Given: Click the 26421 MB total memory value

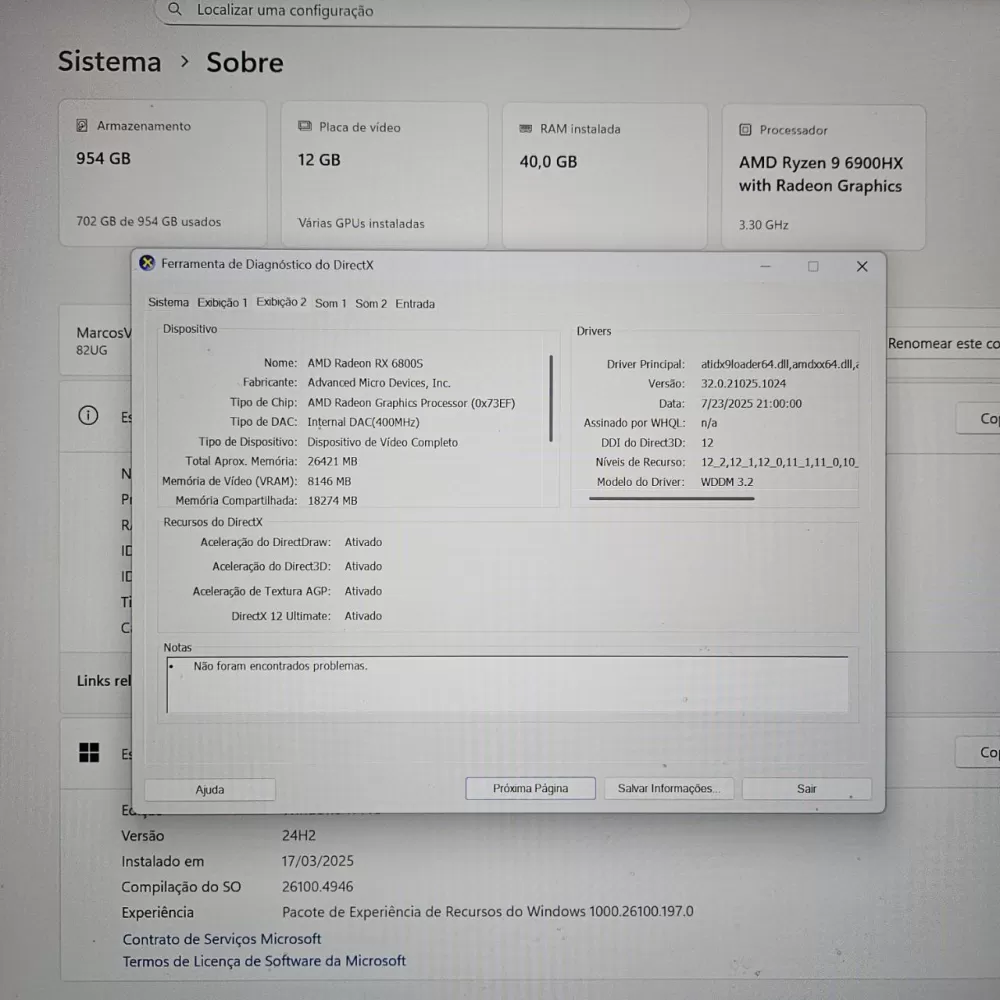Looking at the screenshot, I should click(332, 461).
